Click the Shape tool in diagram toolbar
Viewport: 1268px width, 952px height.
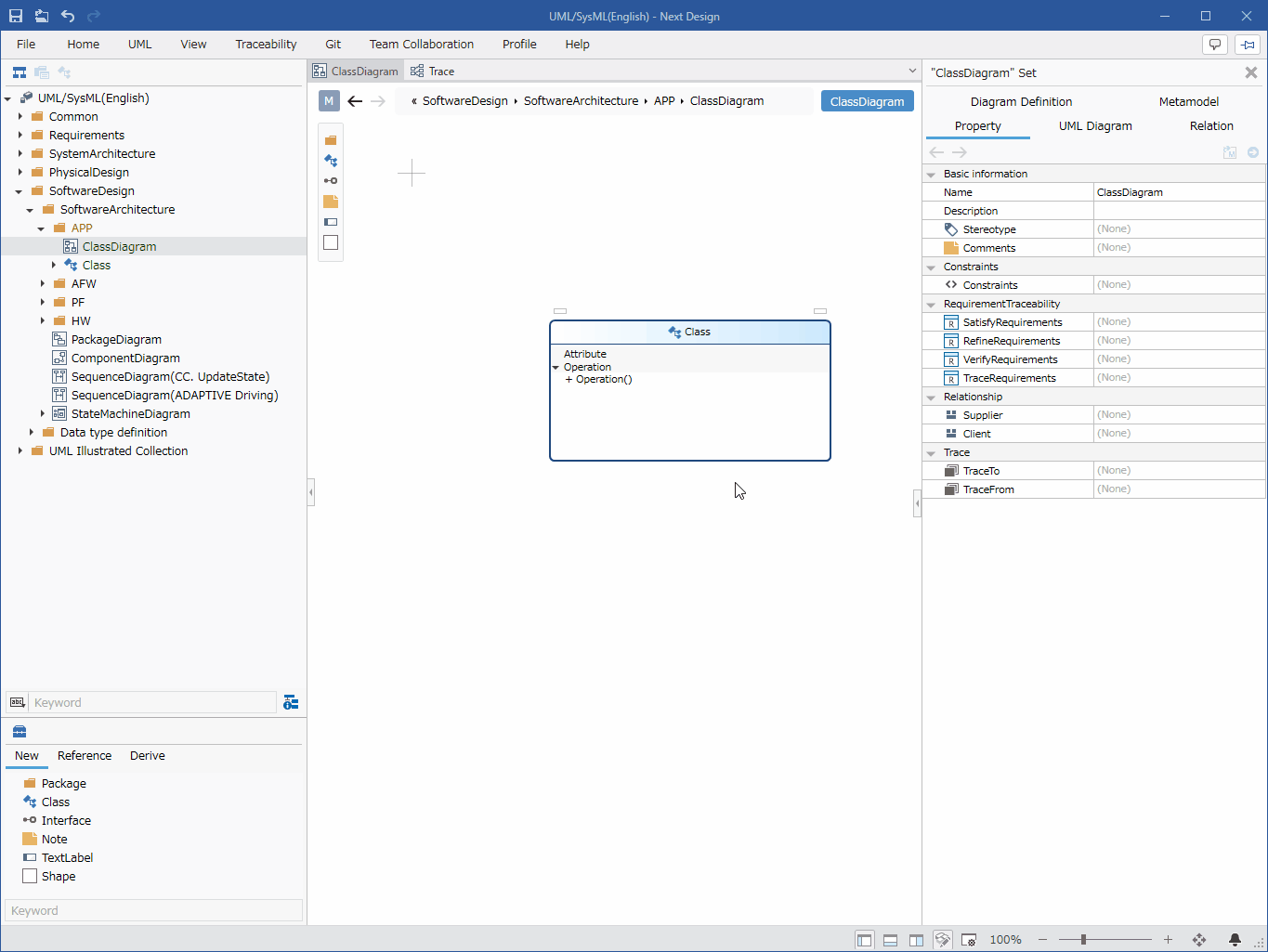point(331,242)
